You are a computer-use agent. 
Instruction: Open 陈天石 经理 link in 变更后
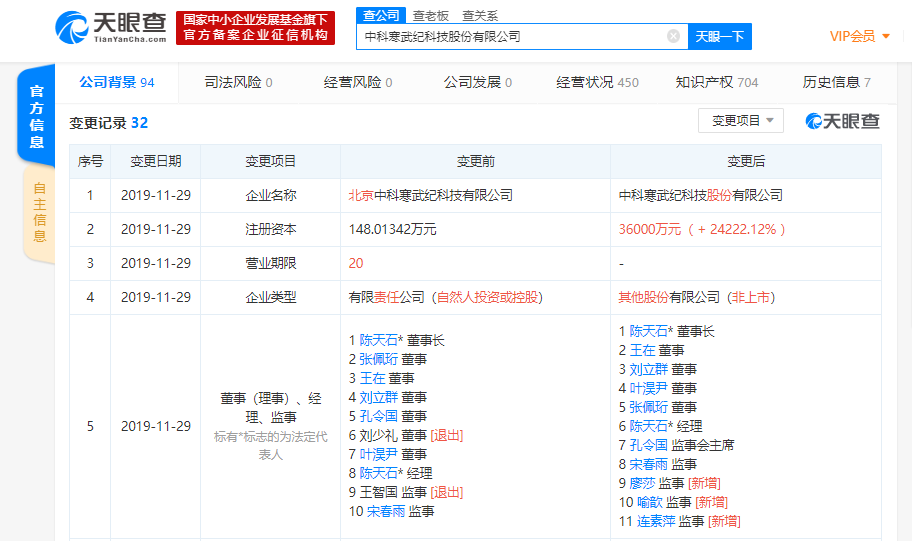pos(649,426)
